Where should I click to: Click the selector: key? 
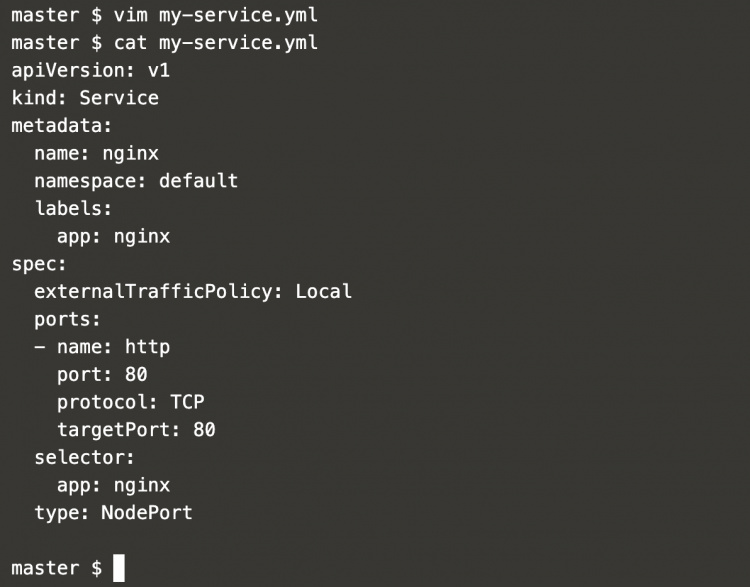(85, 458)
